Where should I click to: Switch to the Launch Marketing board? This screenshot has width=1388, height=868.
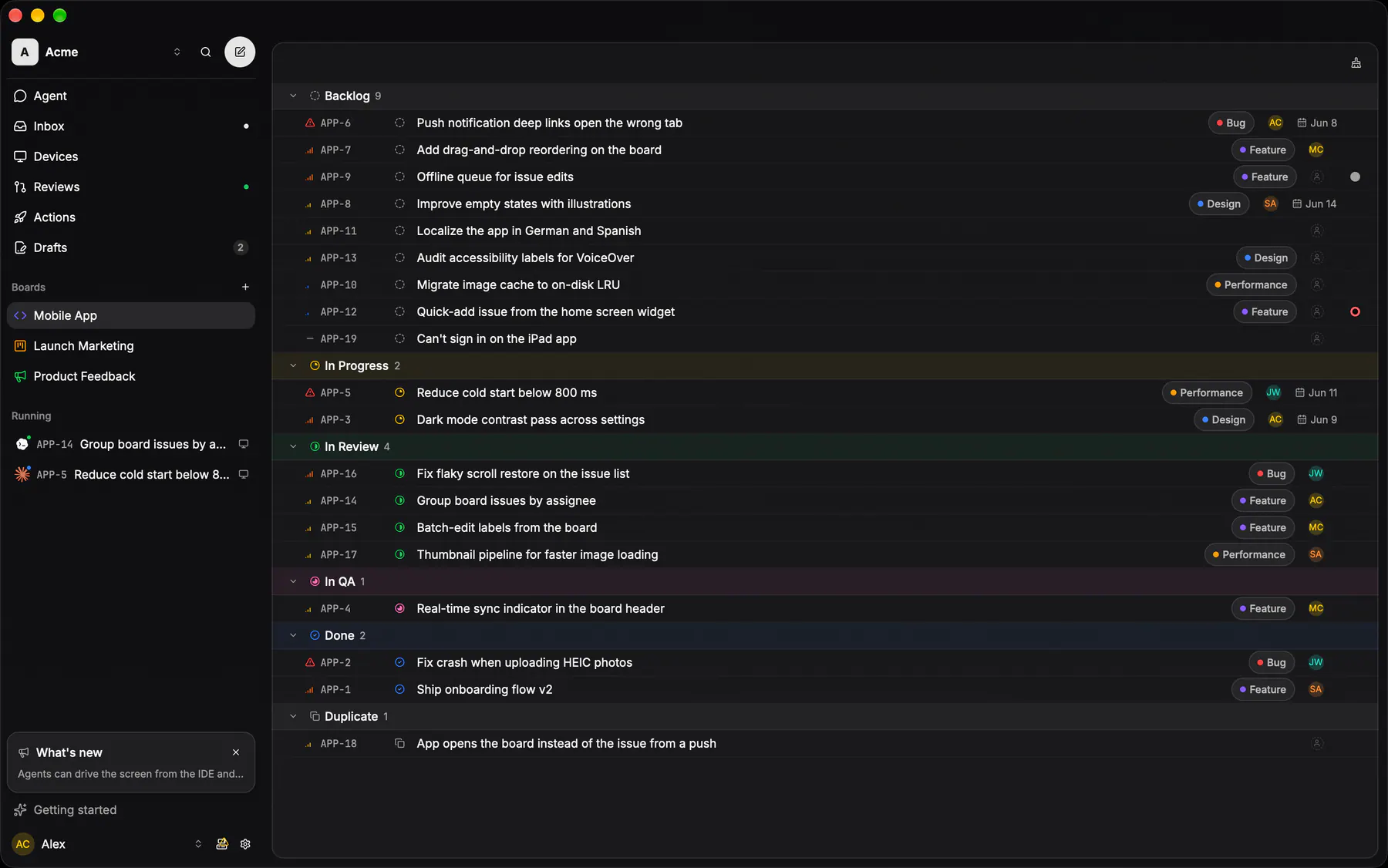click(x=131, y=346)
